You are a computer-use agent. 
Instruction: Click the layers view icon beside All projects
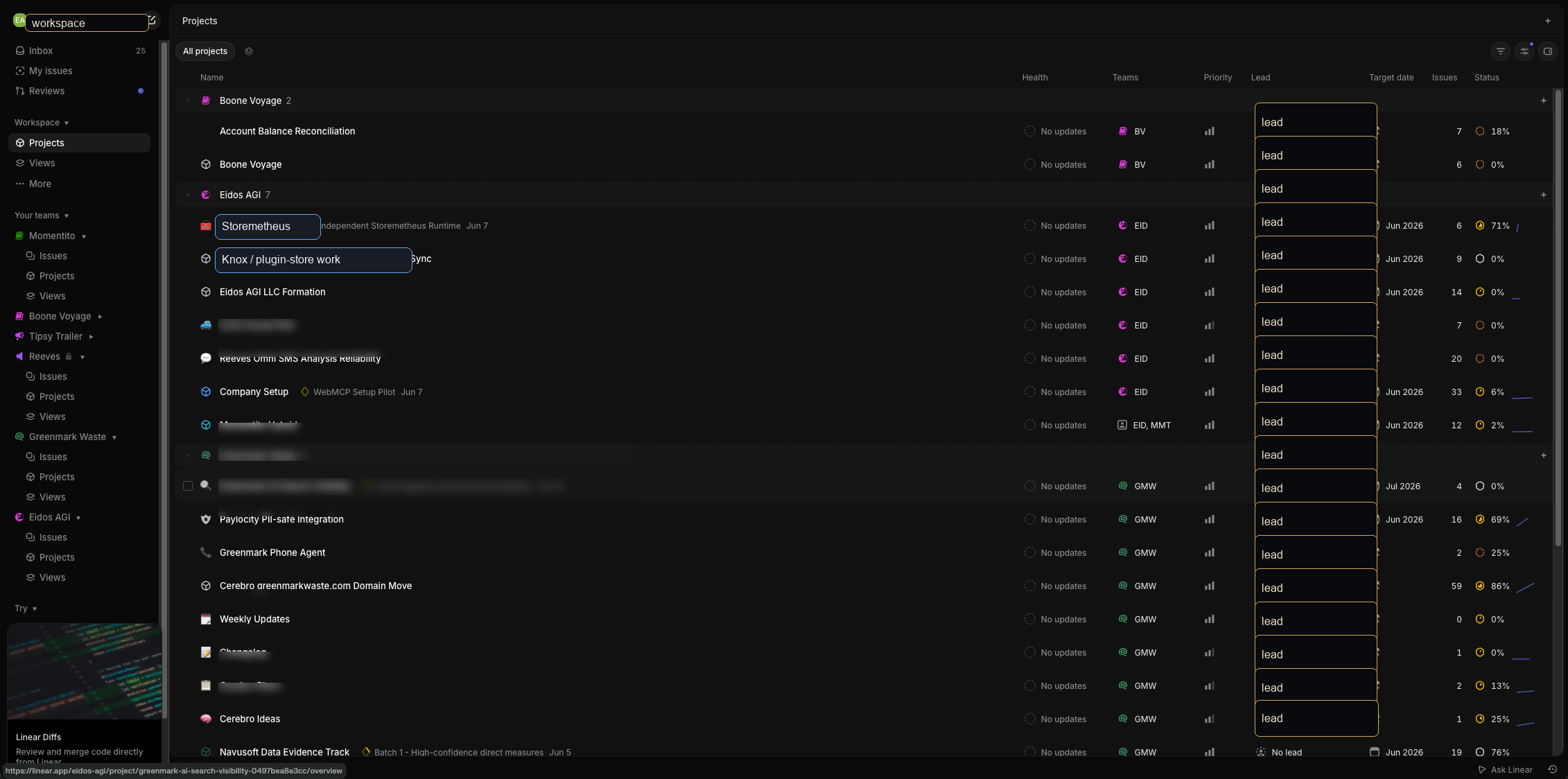point(249,51)
